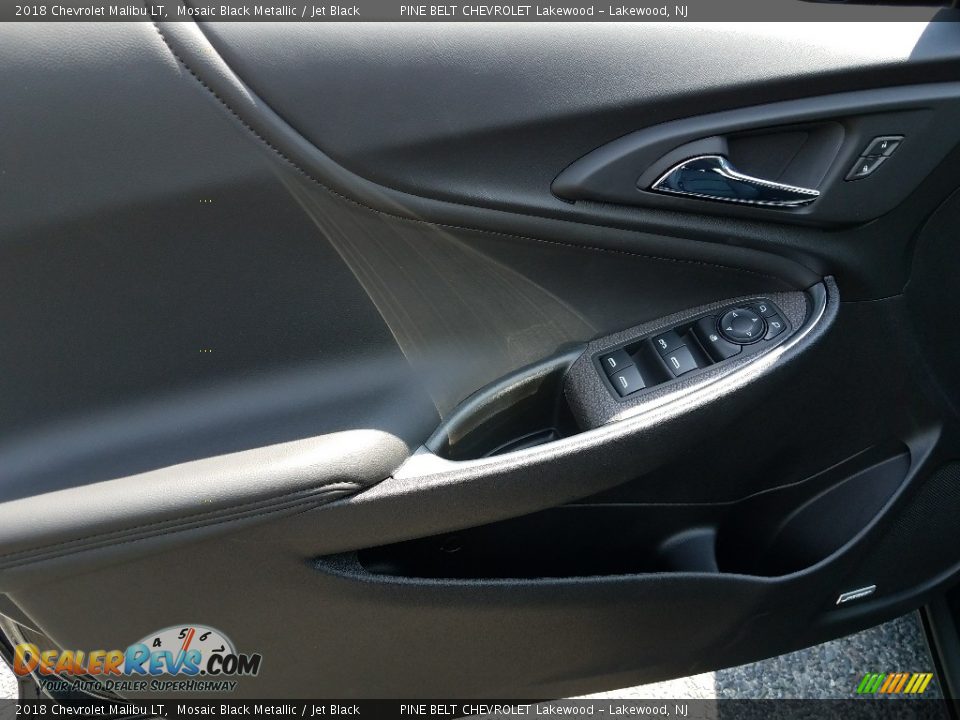Click the round mirror adjustment directional pad
960x720 pixels.
[742, 324]
